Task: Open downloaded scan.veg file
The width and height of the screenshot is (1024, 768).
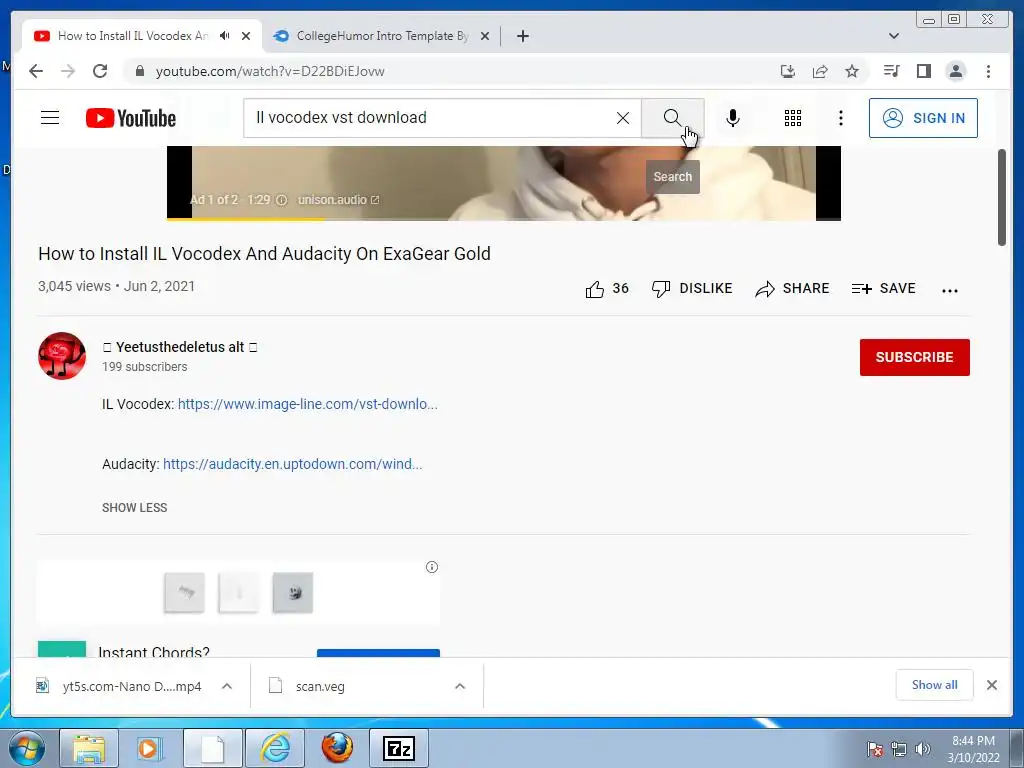Action: [x=307, y=686]
